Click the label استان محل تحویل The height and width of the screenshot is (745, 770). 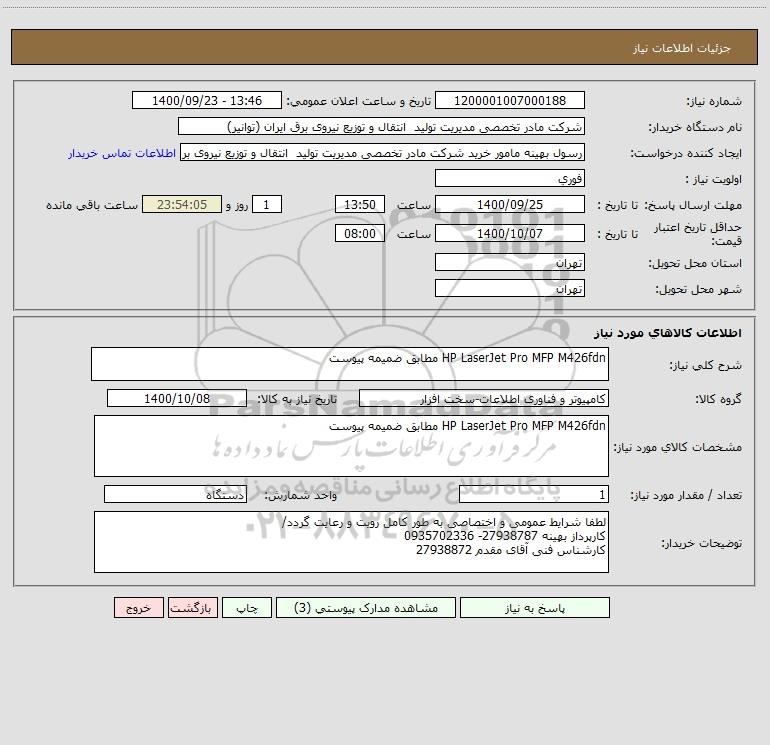pyautogui.click(x=695, y=264)
